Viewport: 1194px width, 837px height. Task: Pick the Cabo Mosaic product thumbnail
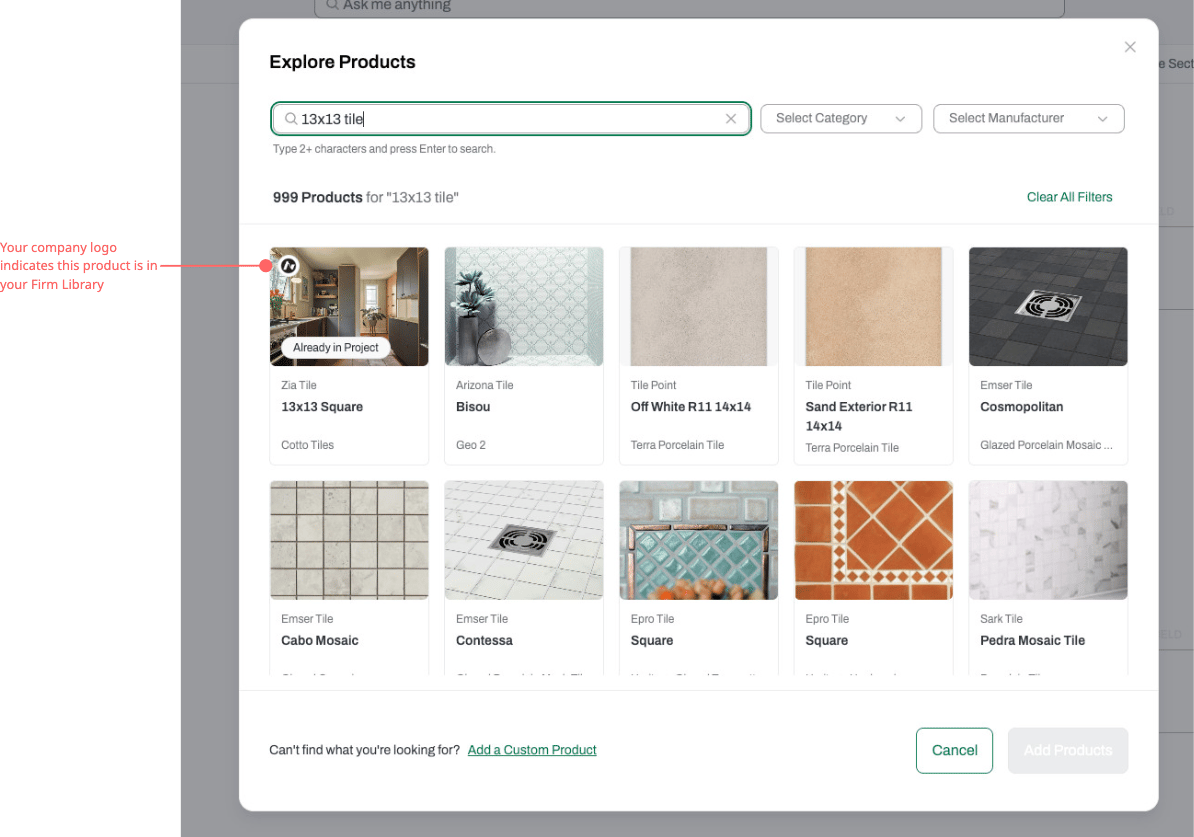[350, 540]
